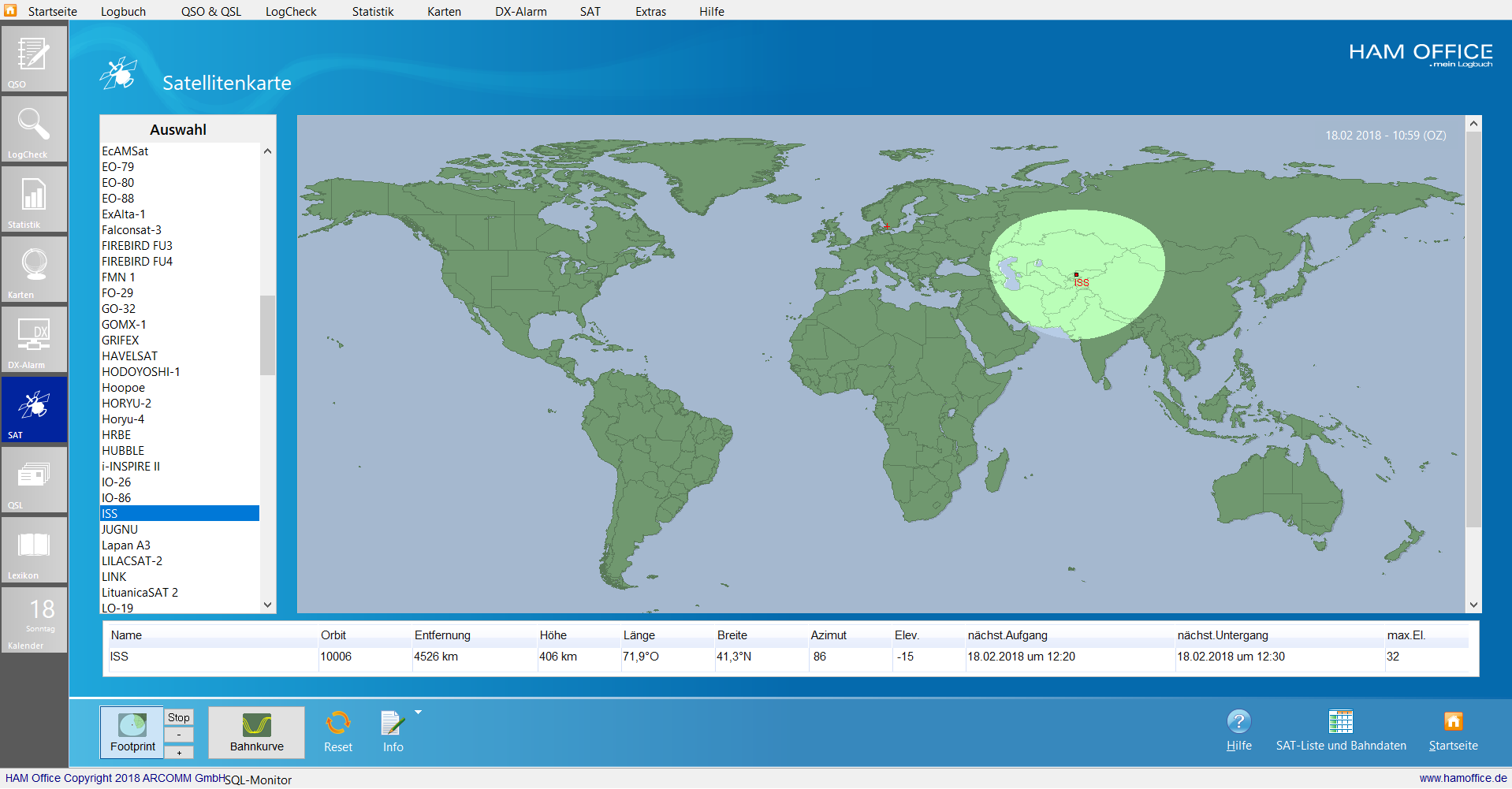Screen dimensions: 1512x789
Task: Toggle the Footprint display button
Action: [132, 732]
